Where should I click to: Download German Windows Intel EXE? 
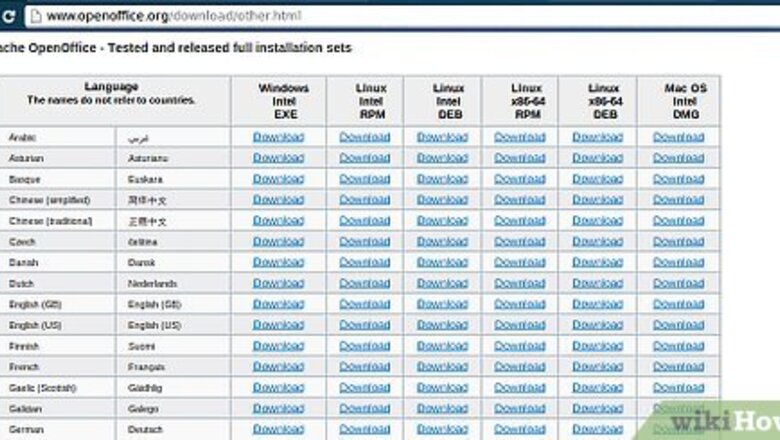tap(278, 429)
